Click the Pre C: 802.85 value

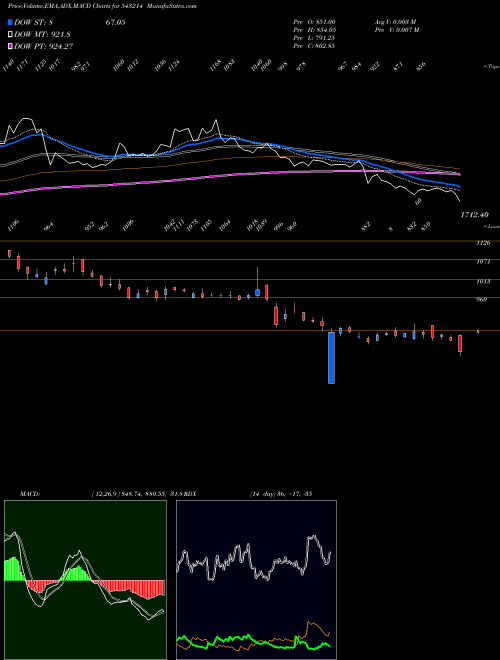click(x=314, y=46)
